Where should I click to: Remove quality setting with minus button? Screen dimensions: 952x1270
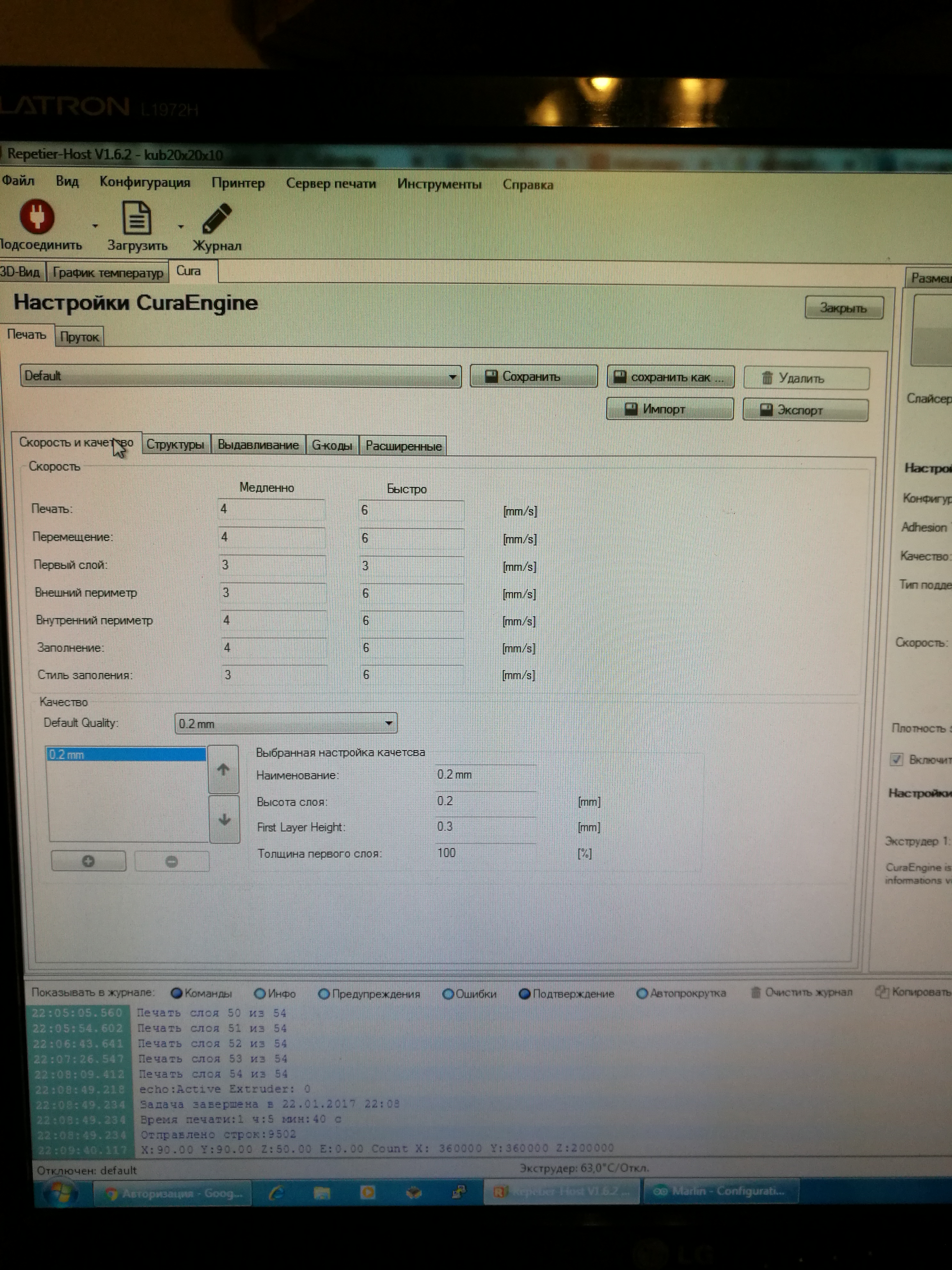tap(171, 861)
